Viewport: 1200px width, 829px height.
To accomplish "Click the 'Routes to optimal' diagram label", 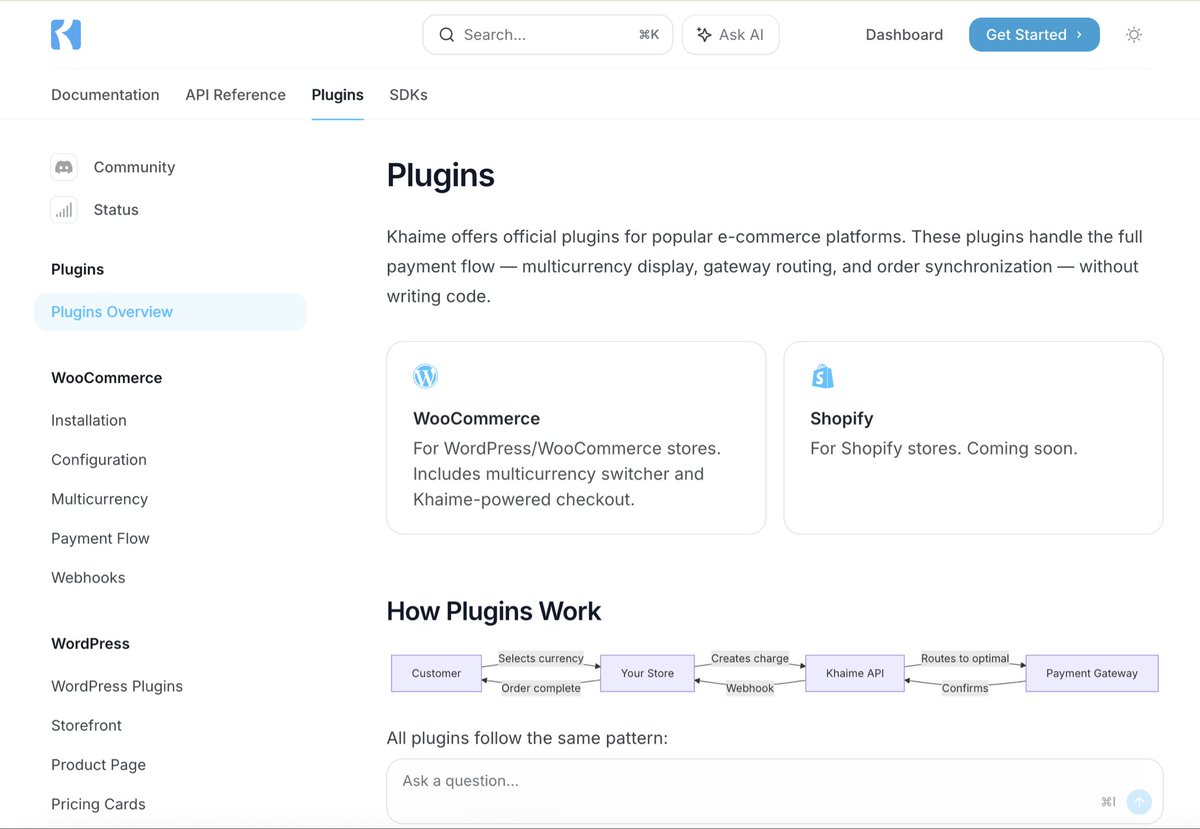I will point(965,658).
